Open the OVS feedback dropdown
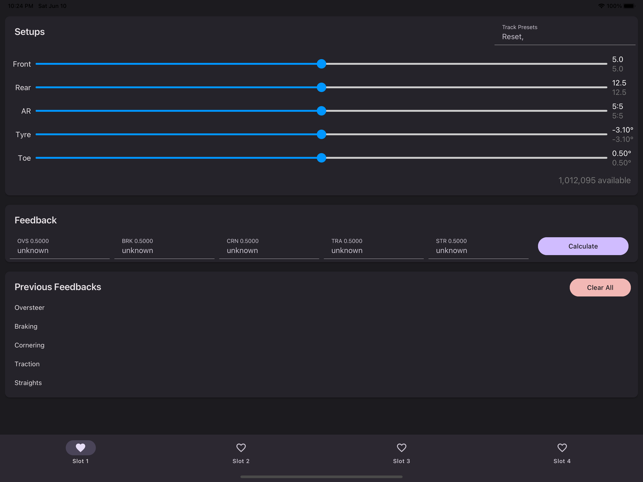 (x=60, y=247)
